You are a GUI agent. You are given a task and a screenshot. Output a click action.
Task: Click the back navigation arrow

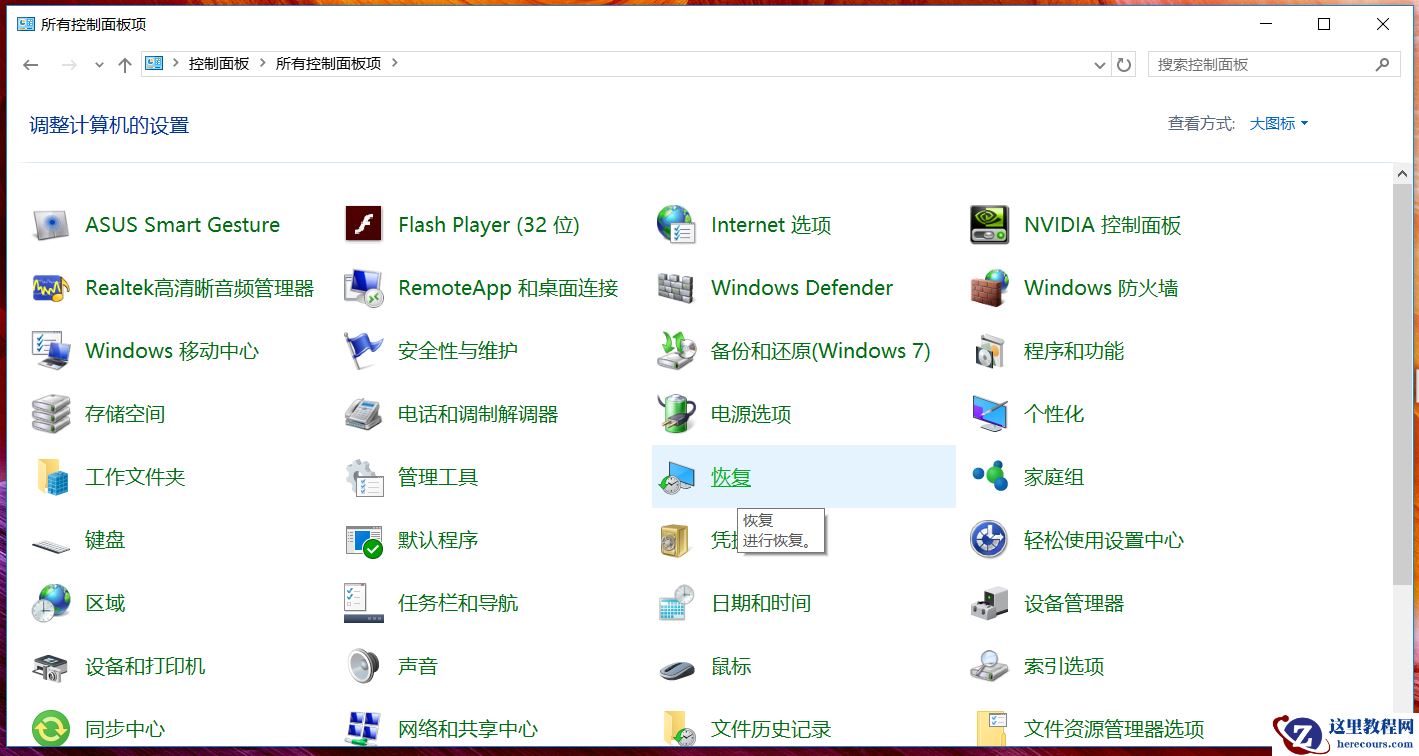pos(30,63)
